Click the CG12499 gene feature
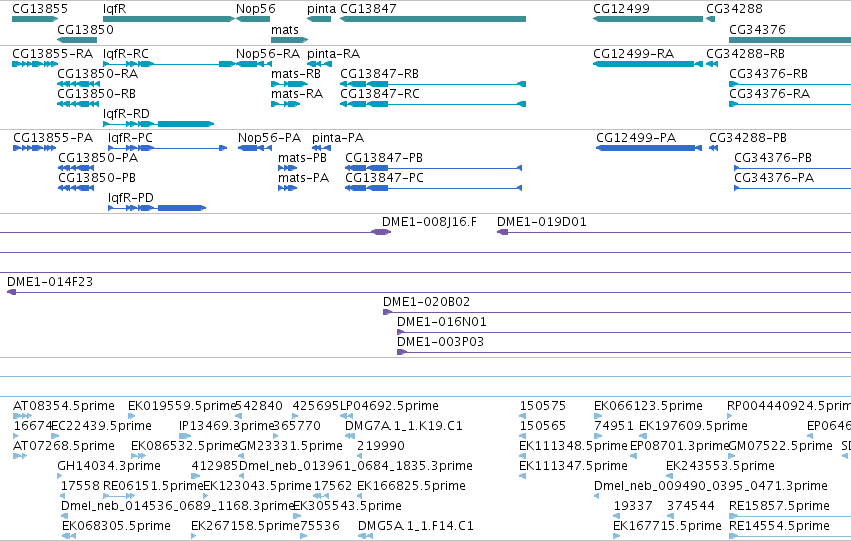The image size is (851, 541). click(648, 19)
